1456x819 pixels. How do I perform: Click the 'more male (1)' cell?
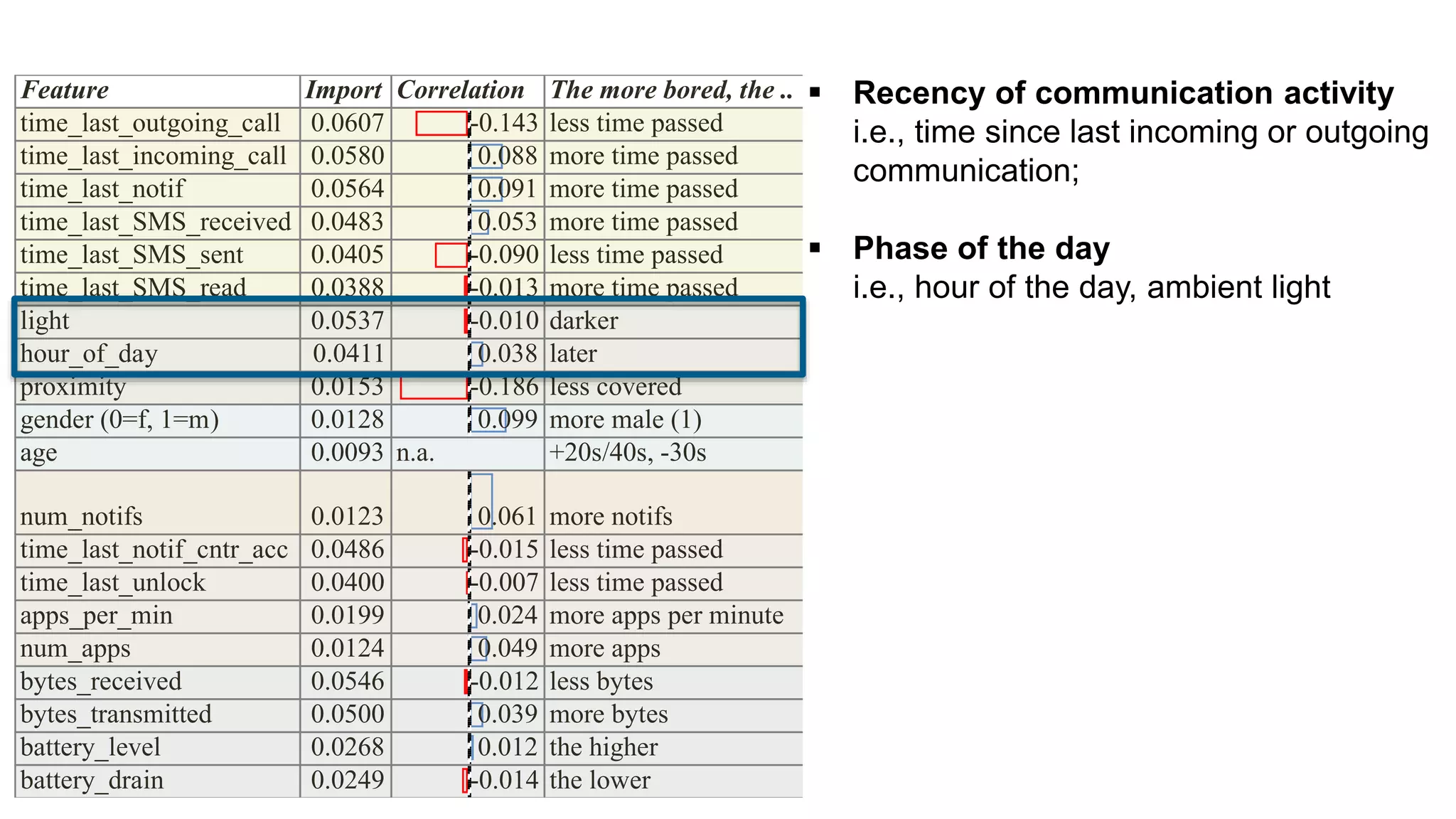pos(673,420)
